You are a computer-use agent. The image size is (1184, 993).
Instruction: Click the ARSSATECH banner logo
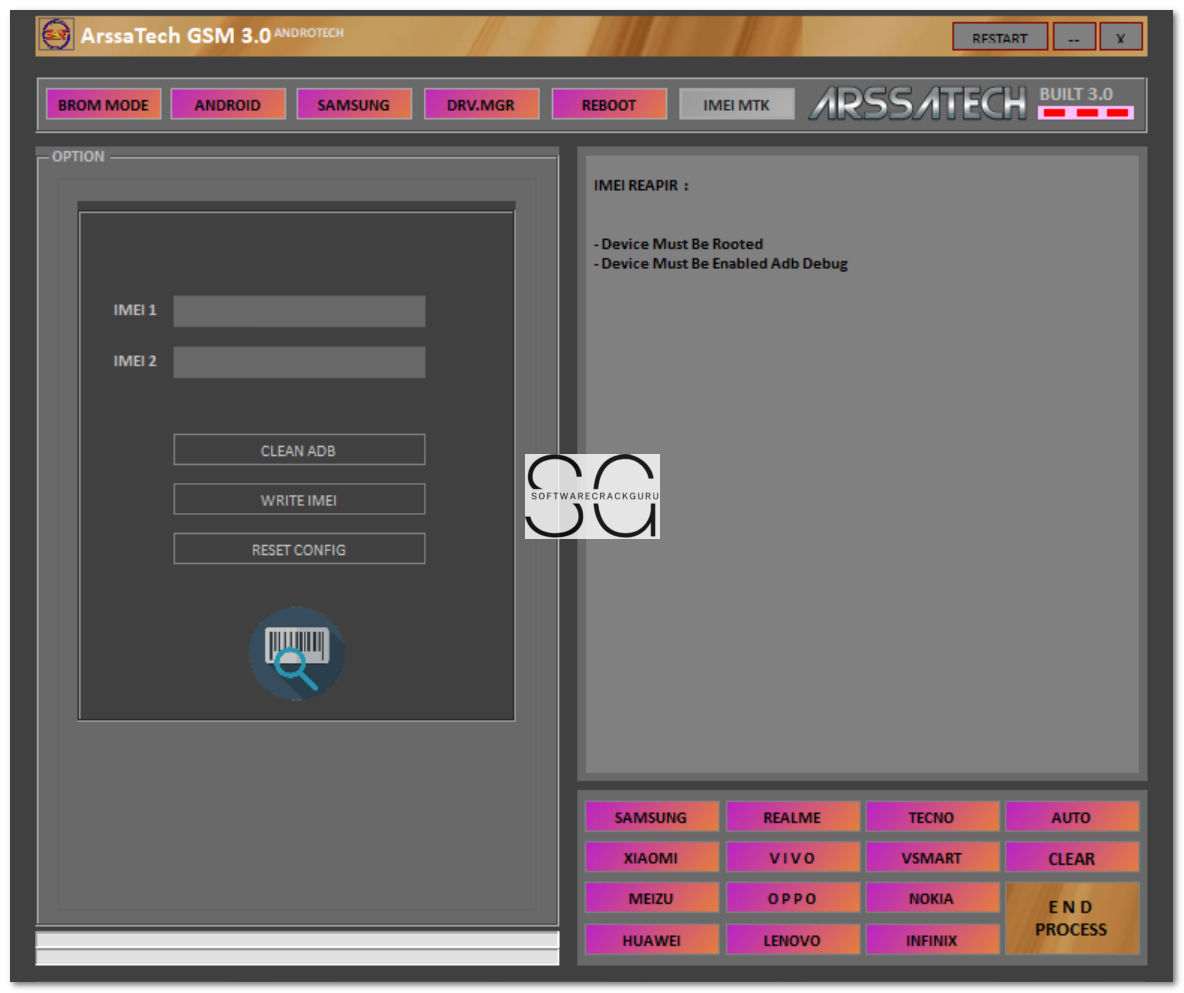(x=918, y=103)
